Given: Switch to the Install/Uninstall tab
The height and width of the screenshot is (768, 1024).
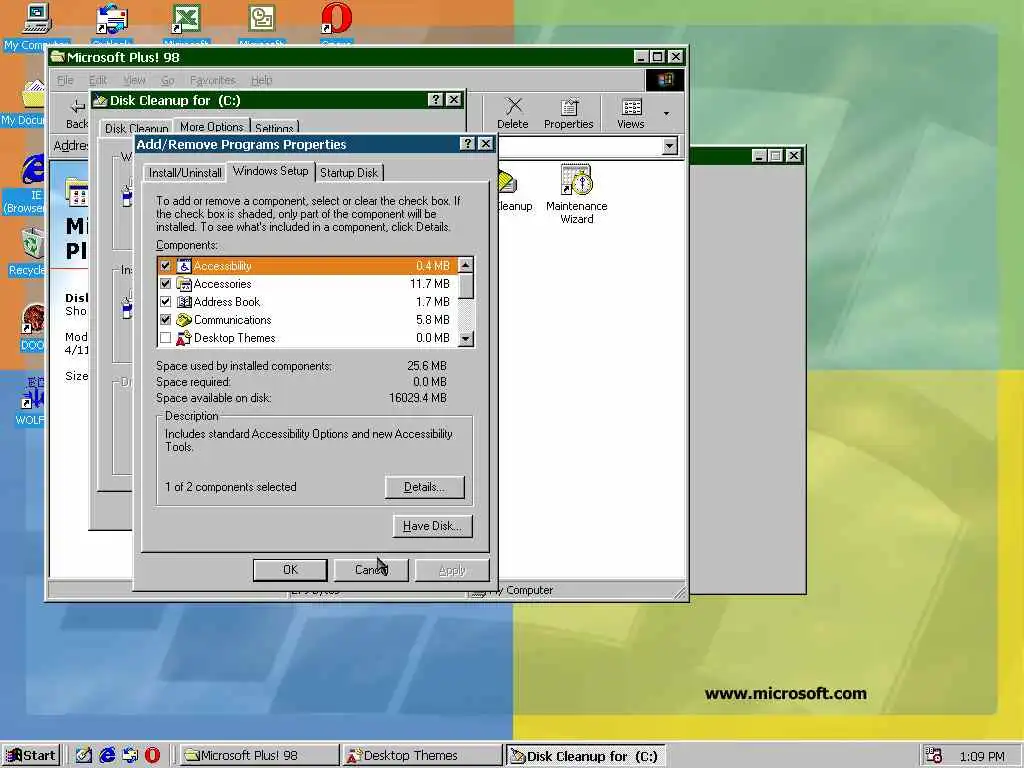Looking at the screenshot, I should click(185, 173).
